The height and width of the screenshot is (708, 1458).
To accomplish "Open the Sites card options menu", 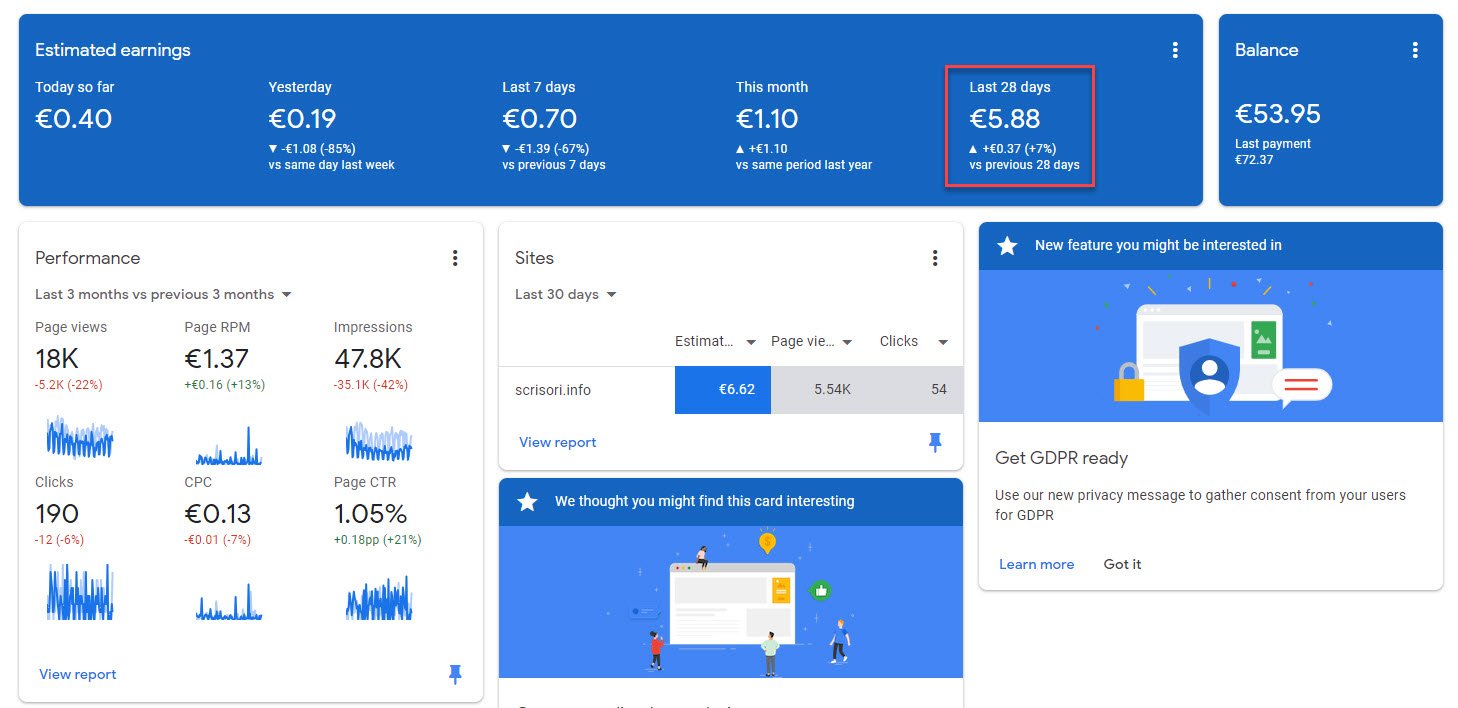I will tap(935, 258).
